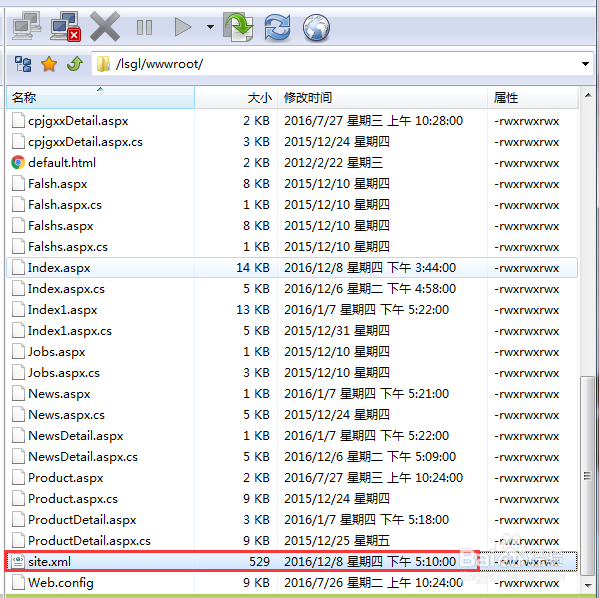Click the 14 KB size of Index.aspx
This screenshot has height=598, width=599.
[x=253, y=268]
